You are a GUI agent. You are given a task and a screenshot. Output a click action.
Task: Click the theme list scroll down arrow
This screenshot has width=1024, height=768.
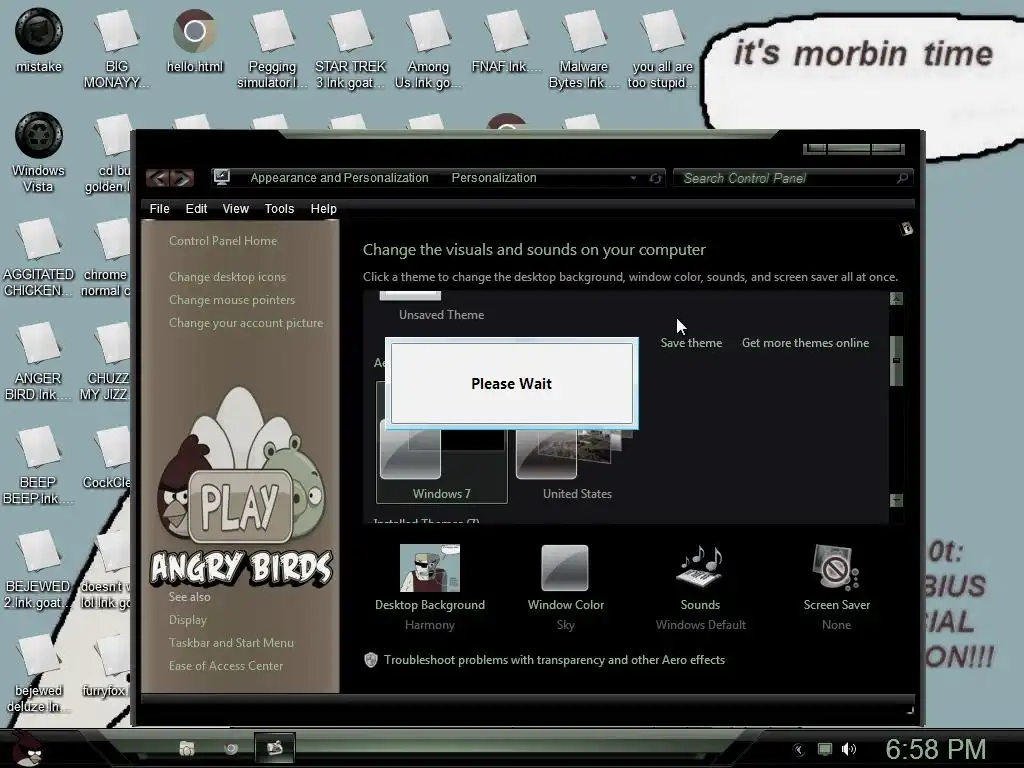tap(896, 500)
